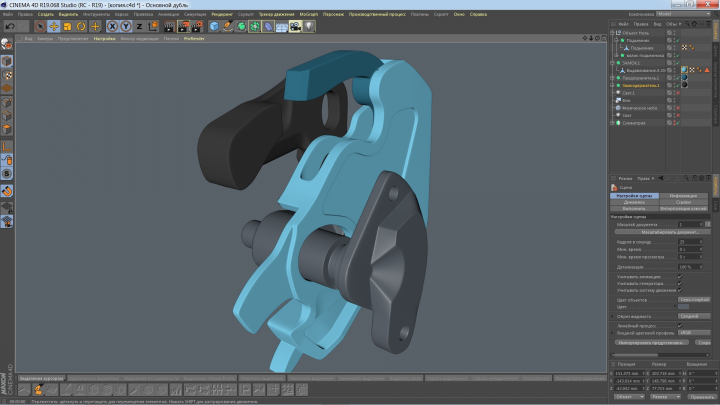Image resolution: width=720 pixels, height=405 pixels.
Task: Click the search magnifier in Object Manager
Action: 687,24
